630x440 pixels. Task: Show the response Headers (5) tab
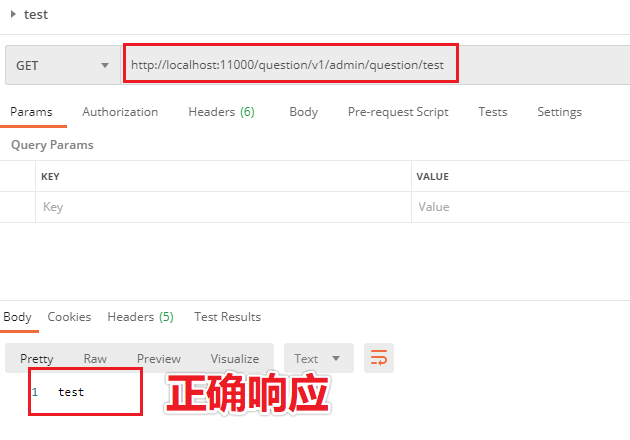[x=140, y=317]
